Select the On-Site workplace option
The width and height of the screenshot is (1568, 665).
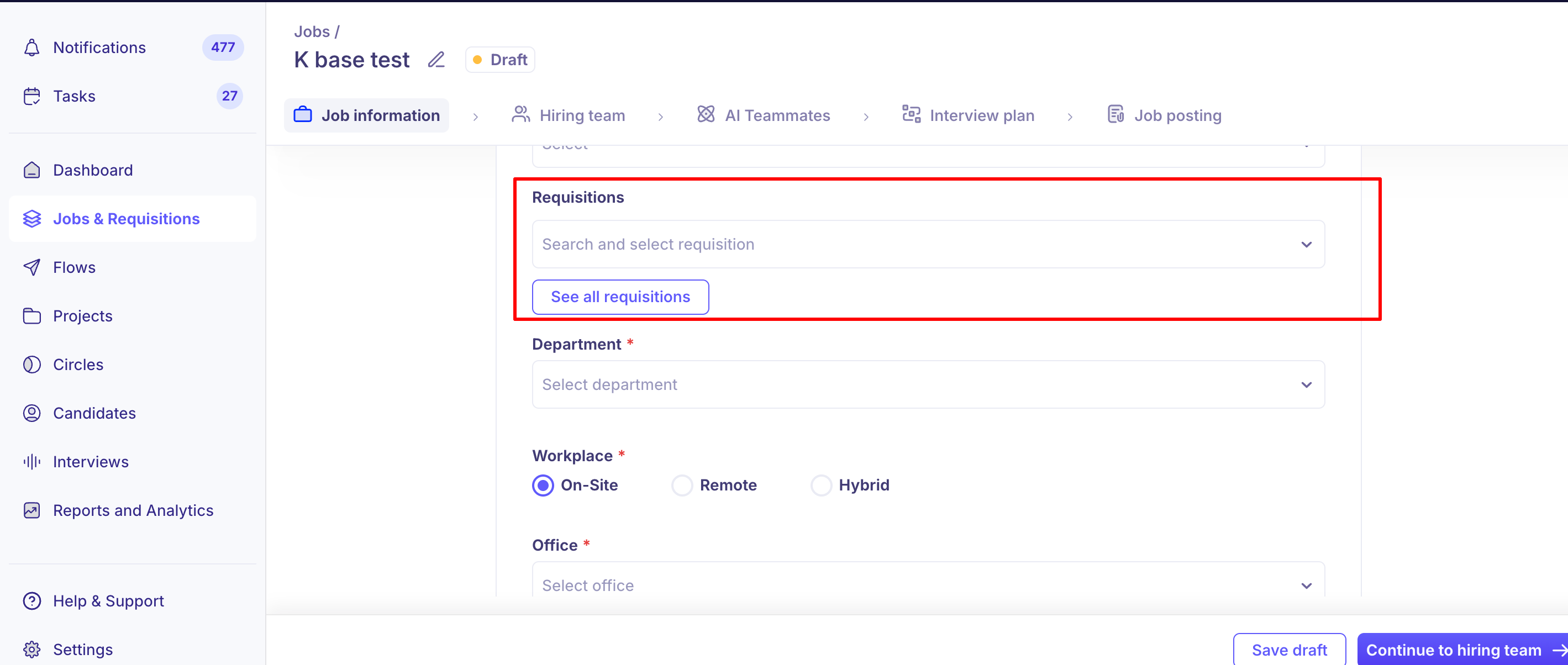point(543,485)
